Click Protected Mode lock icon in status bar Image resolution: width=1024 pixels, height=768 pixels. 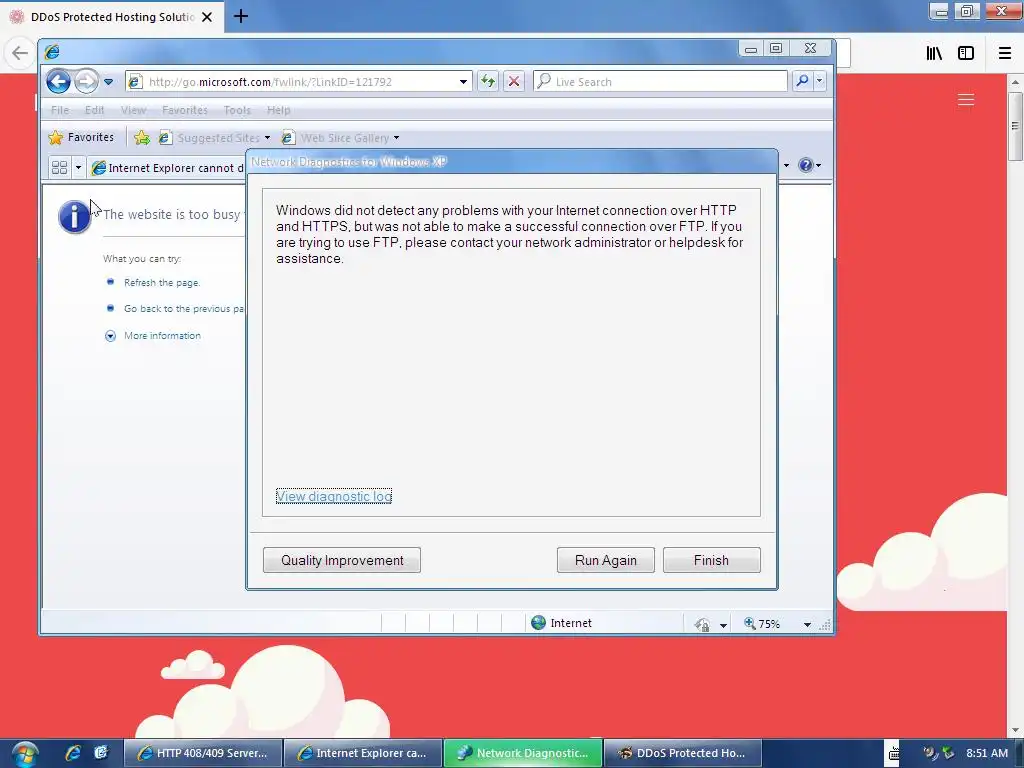point(702,624)
